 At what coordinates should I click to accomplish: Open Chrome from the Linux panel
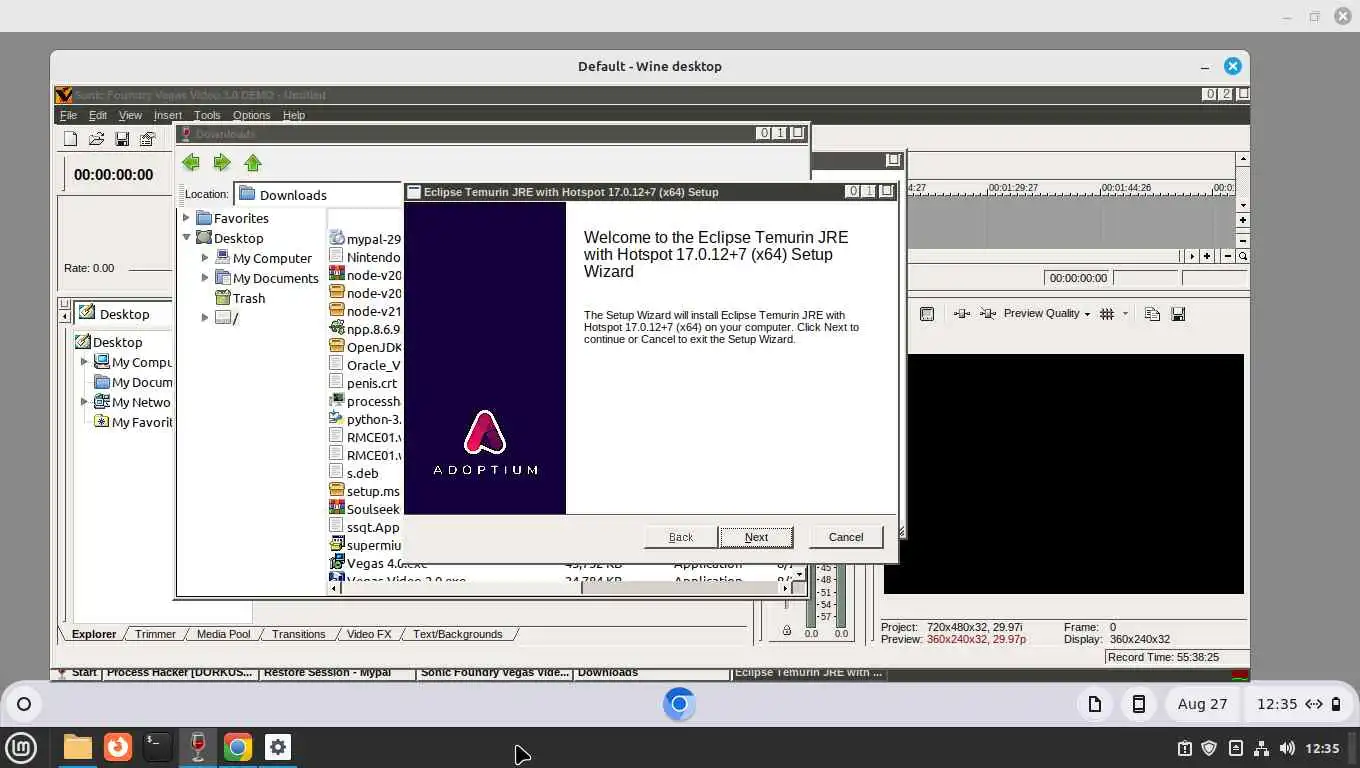238,747
